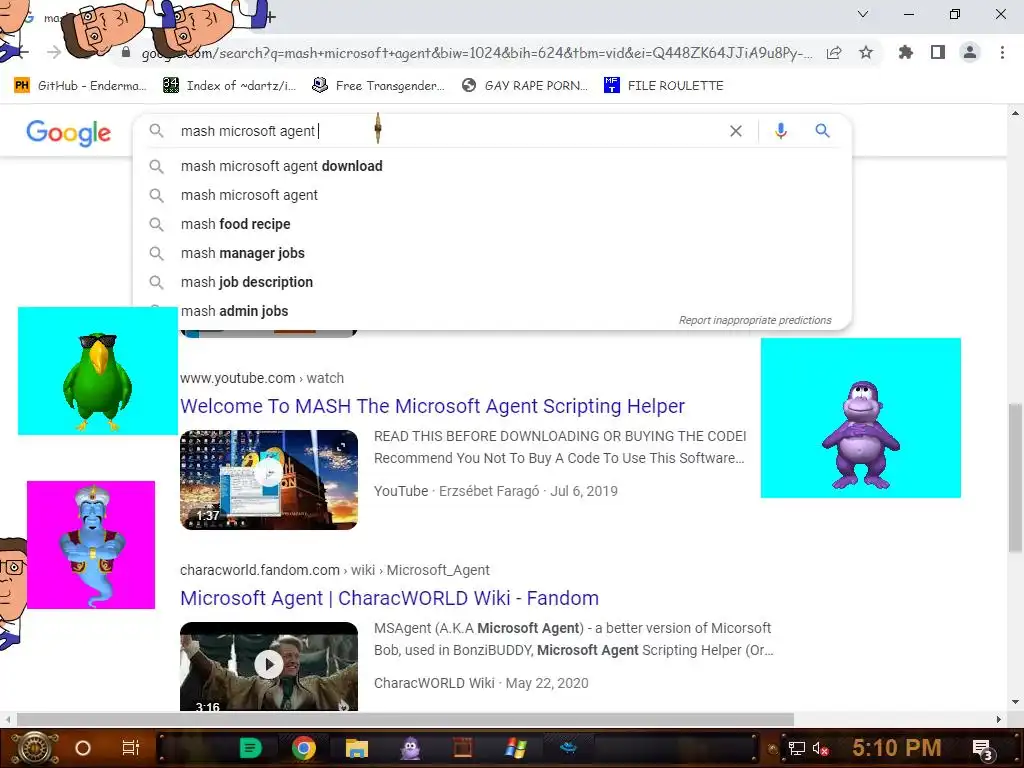Open the green chat app taskbar icon
This screenshot has width=1024, height=768.
point(250,748)
